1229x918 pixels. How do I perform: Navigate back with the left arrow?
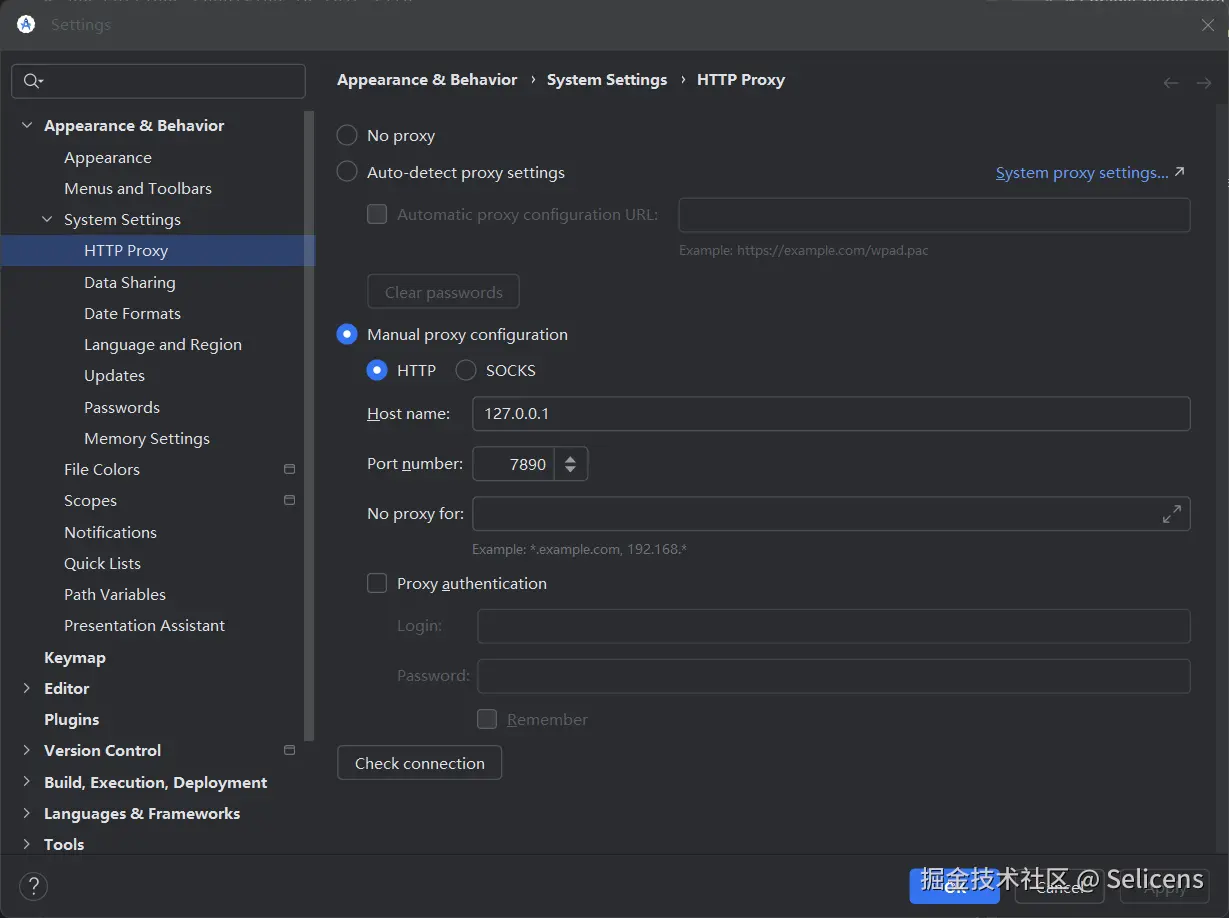[1171, 83]
